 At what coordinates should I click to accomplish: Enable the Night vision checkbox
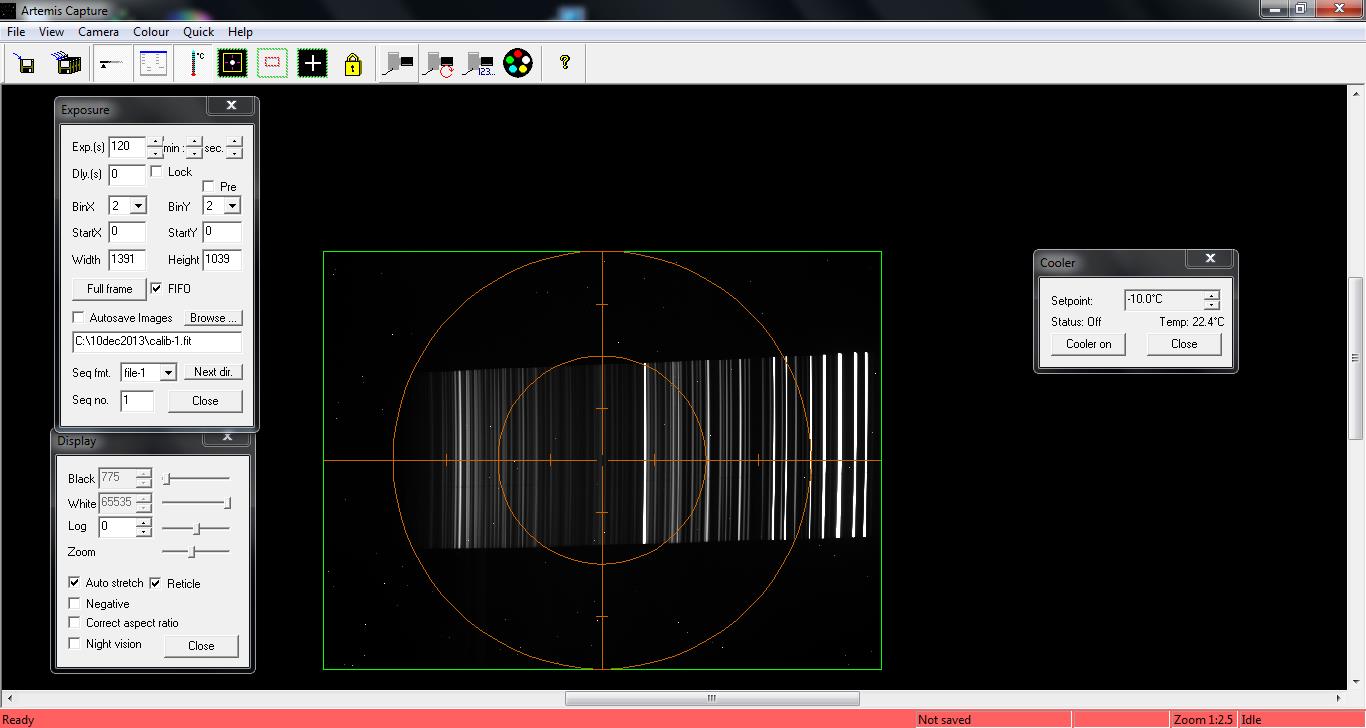point(75,644)
